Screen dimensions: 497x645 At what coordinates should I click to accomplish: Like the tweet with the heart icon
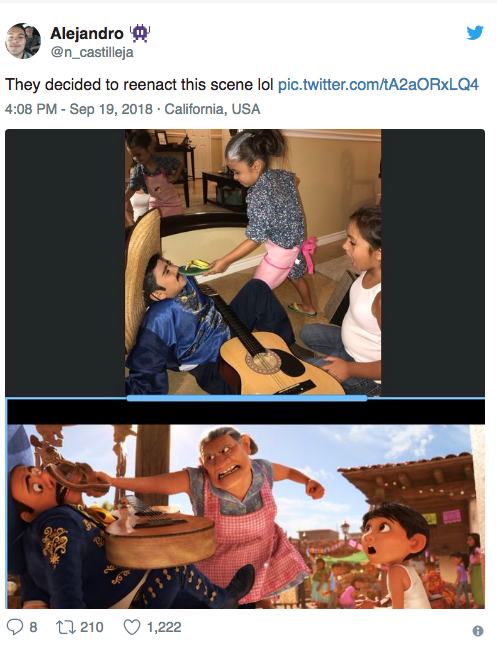click(132, 627)
